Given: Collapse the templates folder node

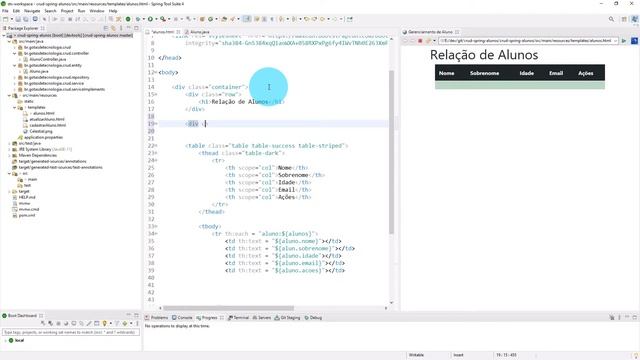Looking at the screenshot, I should 15,107.
